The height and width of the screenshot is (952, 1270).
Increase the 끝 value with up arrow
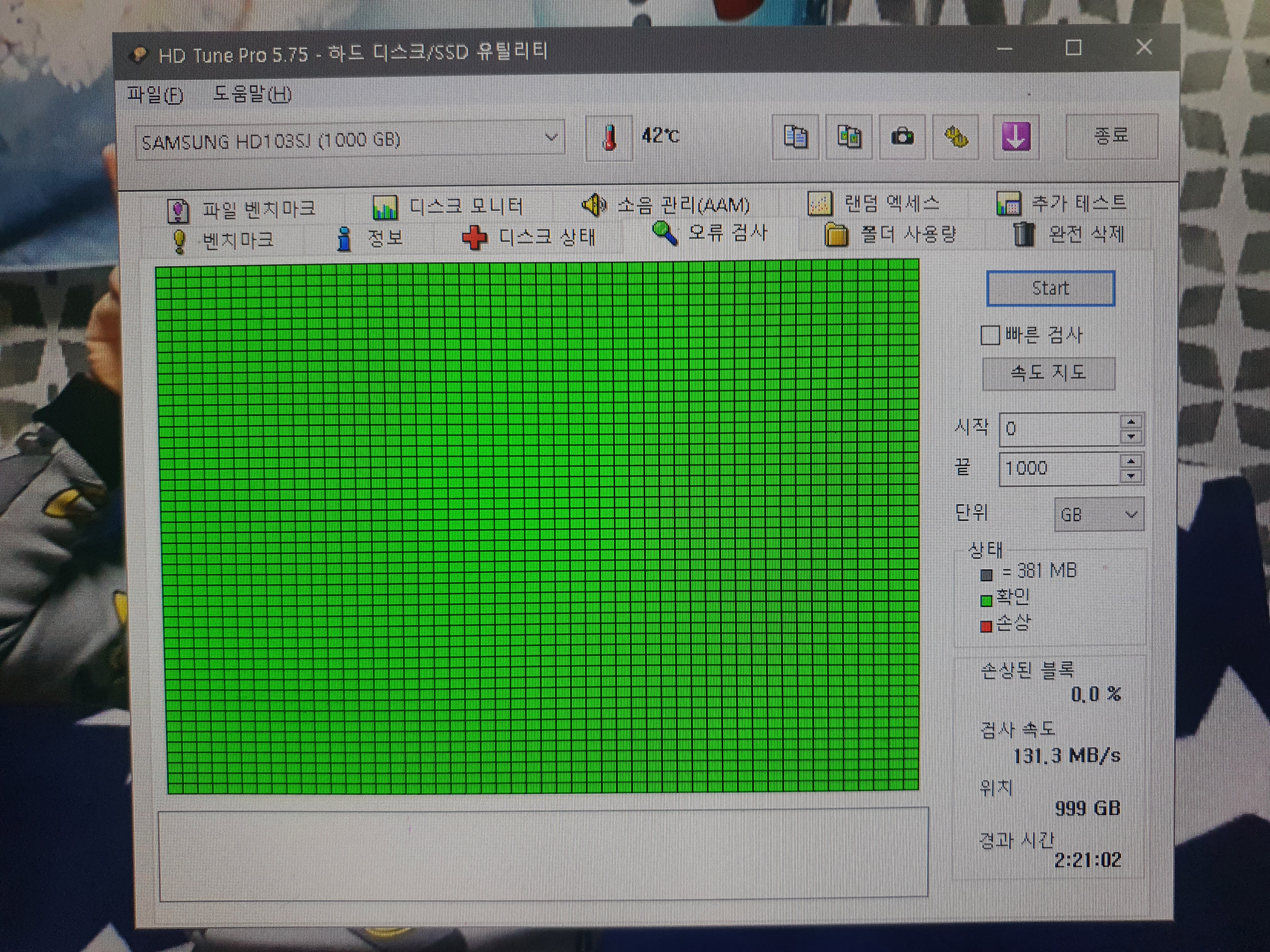(1130, 462)
